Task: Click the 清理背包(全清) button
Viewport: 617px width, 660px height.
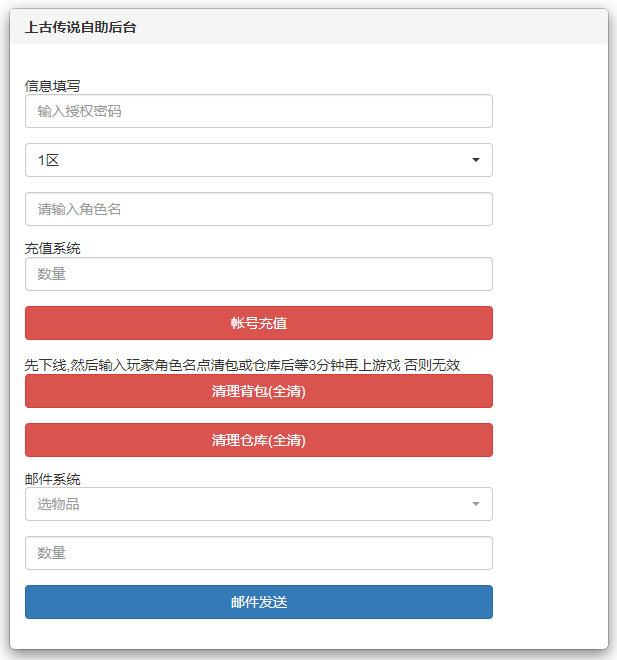Action: click(258, 391)
